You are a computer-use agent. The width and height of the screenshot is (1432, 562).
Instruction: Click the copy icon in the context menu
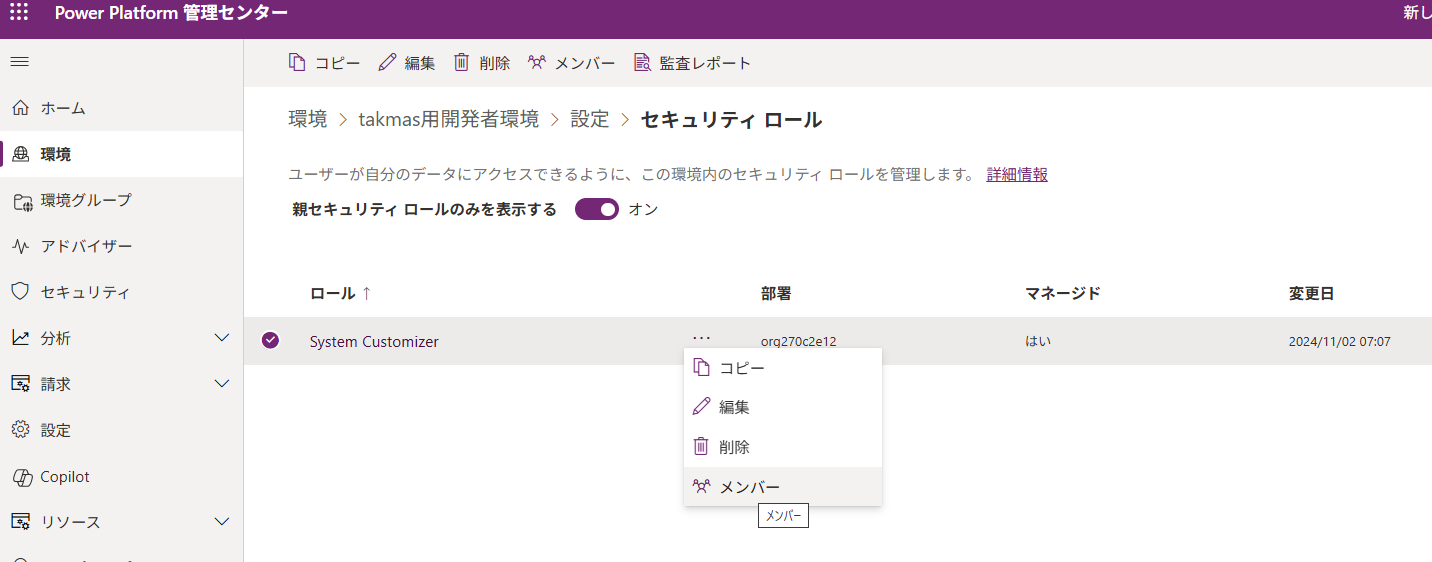(x=701, y=367)
